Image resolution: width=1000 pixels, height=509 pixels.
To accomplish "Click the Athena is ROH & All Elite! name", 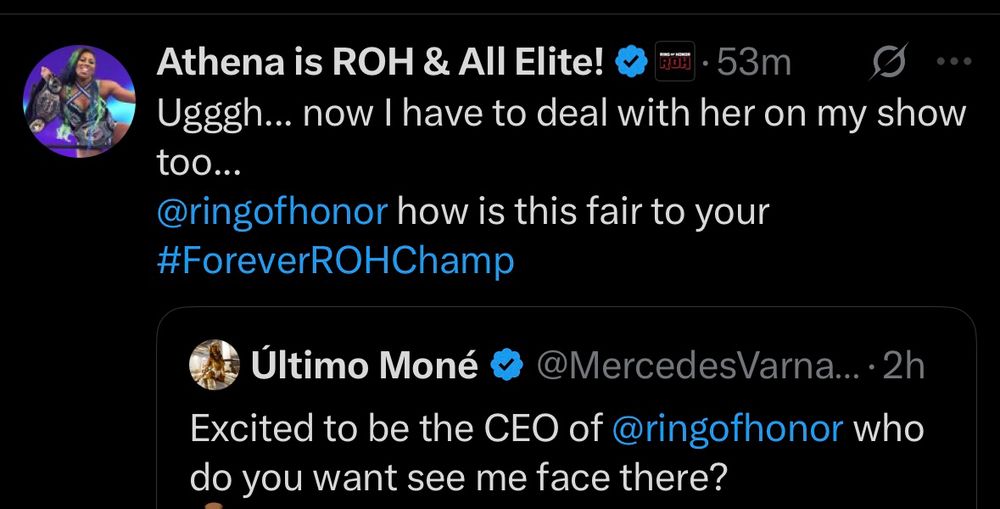I will pos(380,64).
